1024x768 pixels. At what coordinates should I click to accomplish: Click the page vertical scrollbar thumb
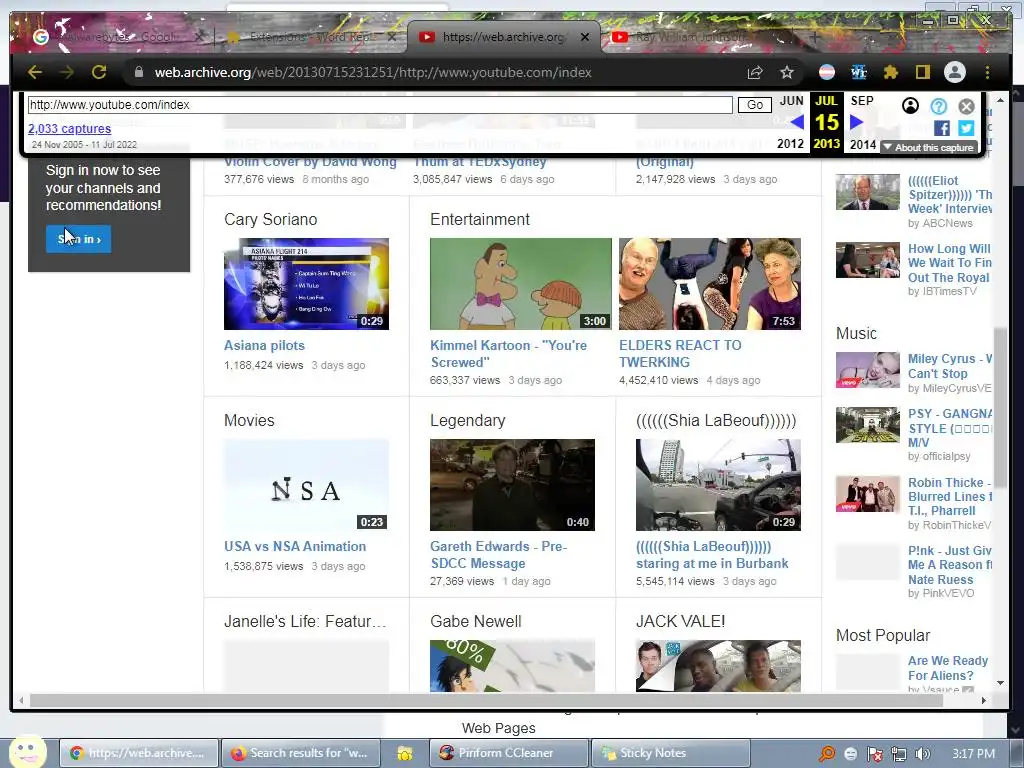click(x=1000, y=408)
